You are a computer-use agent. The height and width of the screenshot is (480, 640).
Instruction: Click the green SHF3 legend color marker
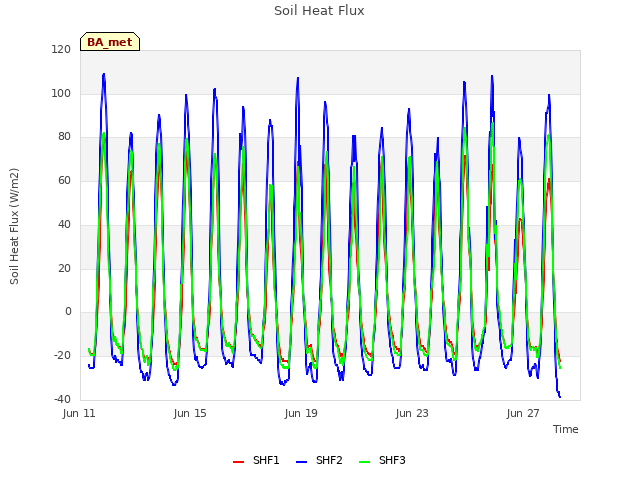[364, 462]
